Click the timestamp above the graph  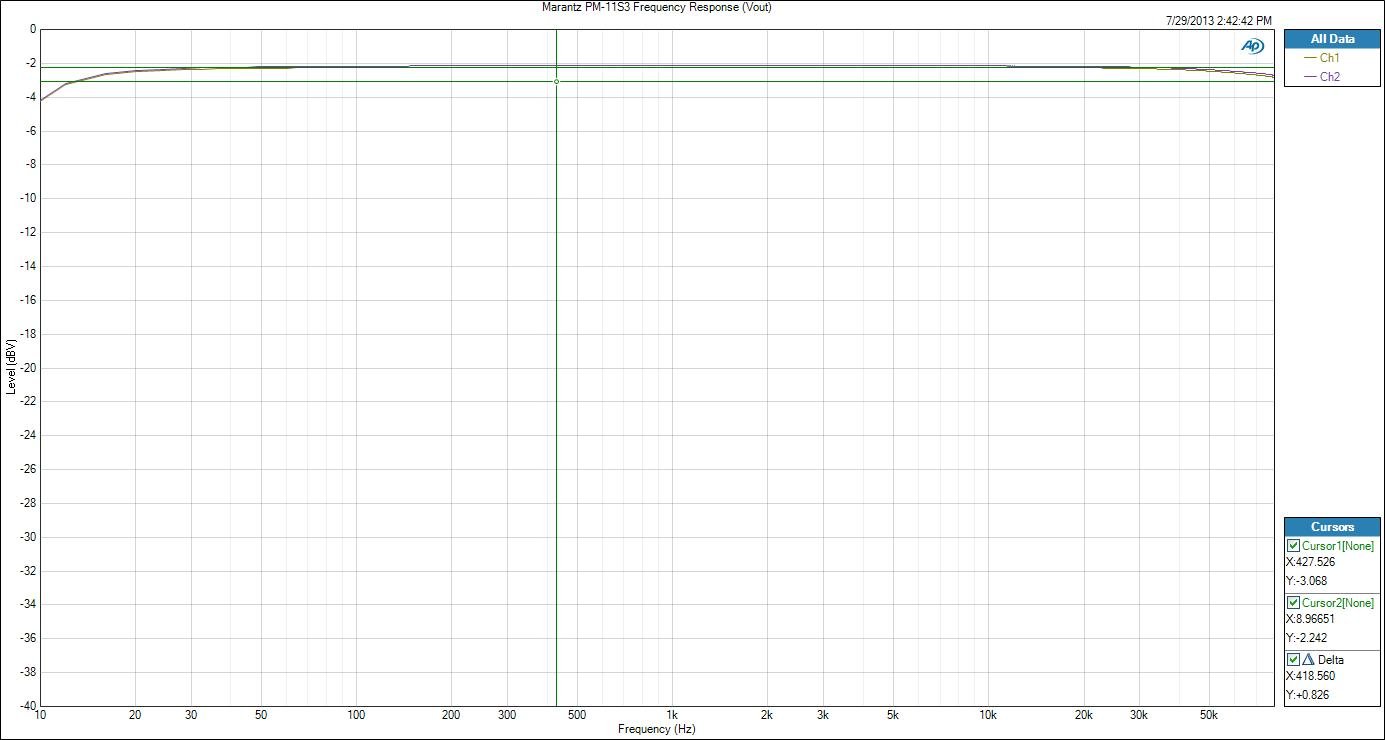coord(1219,20)
